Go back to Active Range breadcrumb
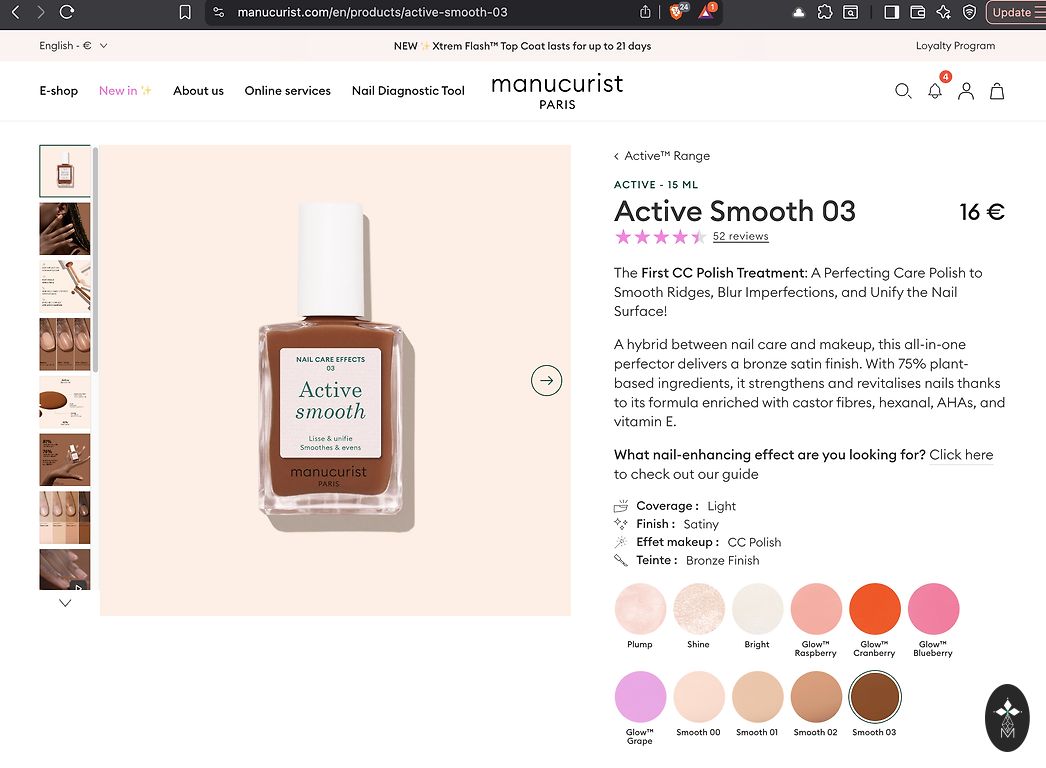This screenshot has width=1046, height=768. click(x=662, y=156)
